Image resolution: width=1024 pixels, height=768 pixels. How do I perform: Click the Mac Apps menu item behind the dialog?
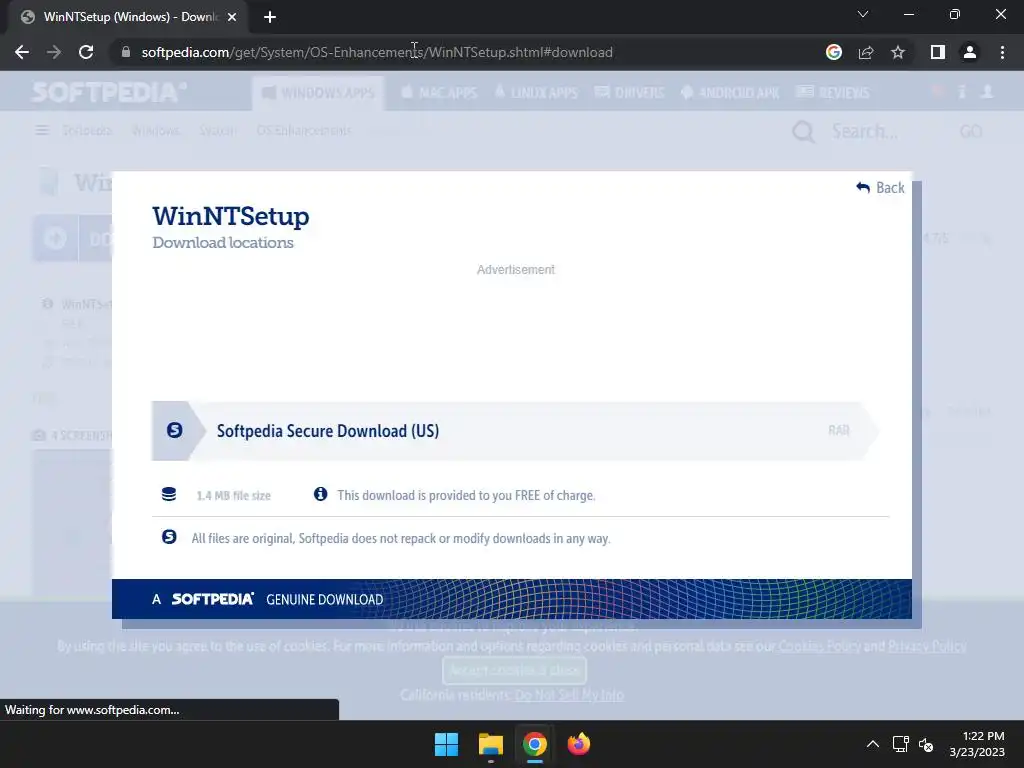pos(439,93)
